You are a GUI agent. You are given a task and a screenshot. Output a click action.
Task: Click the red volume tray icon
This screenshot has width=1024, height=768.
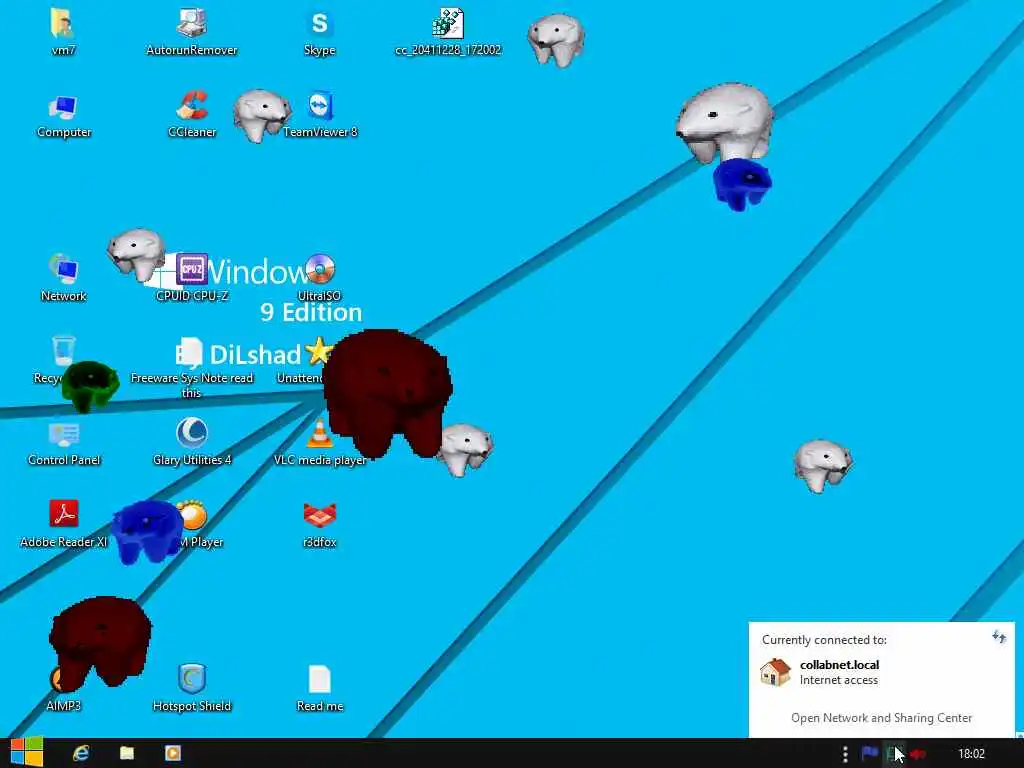click(918, 754)
